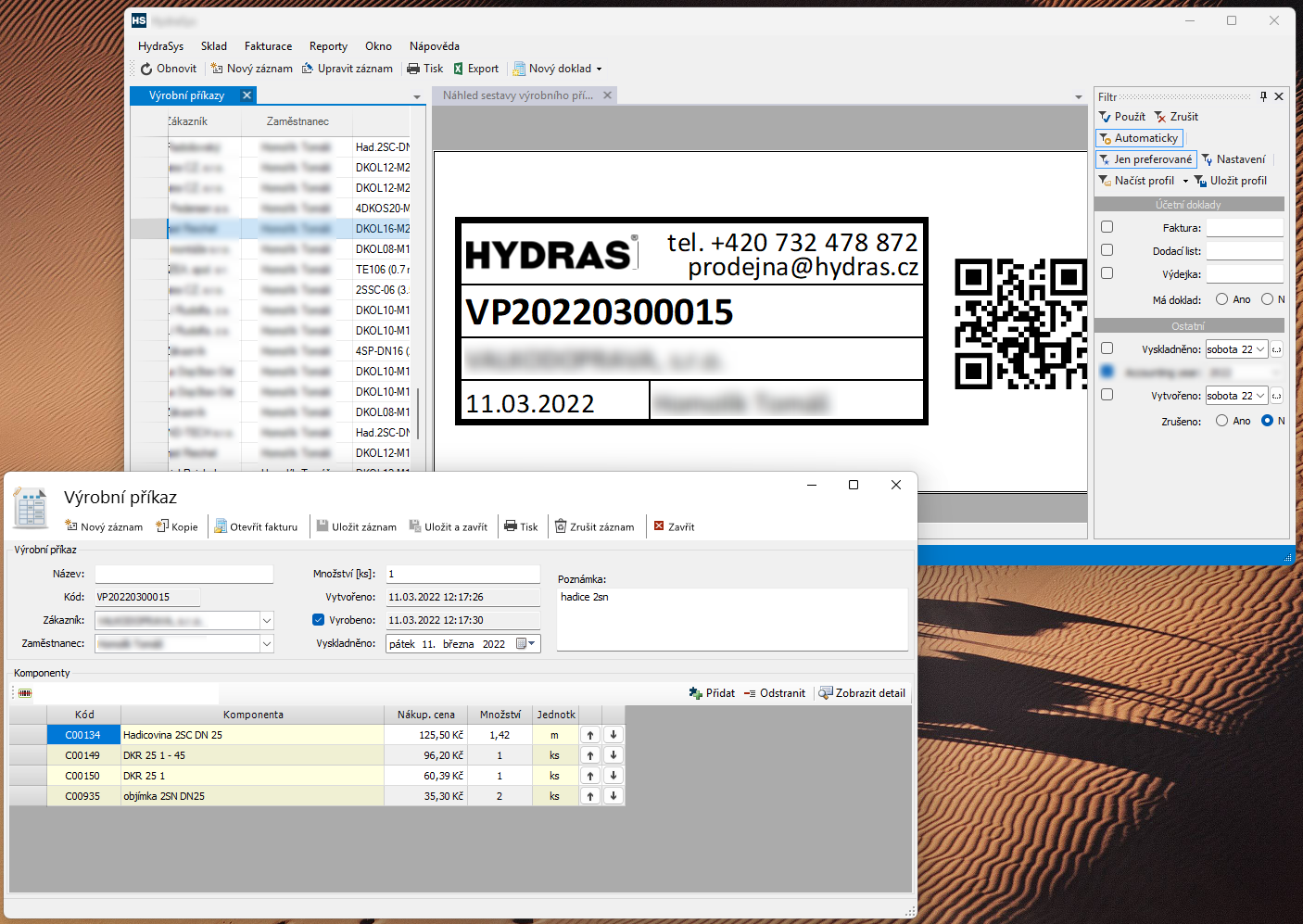
Task: Expand the Zákazník dropdown
Action: click(267, 620)
